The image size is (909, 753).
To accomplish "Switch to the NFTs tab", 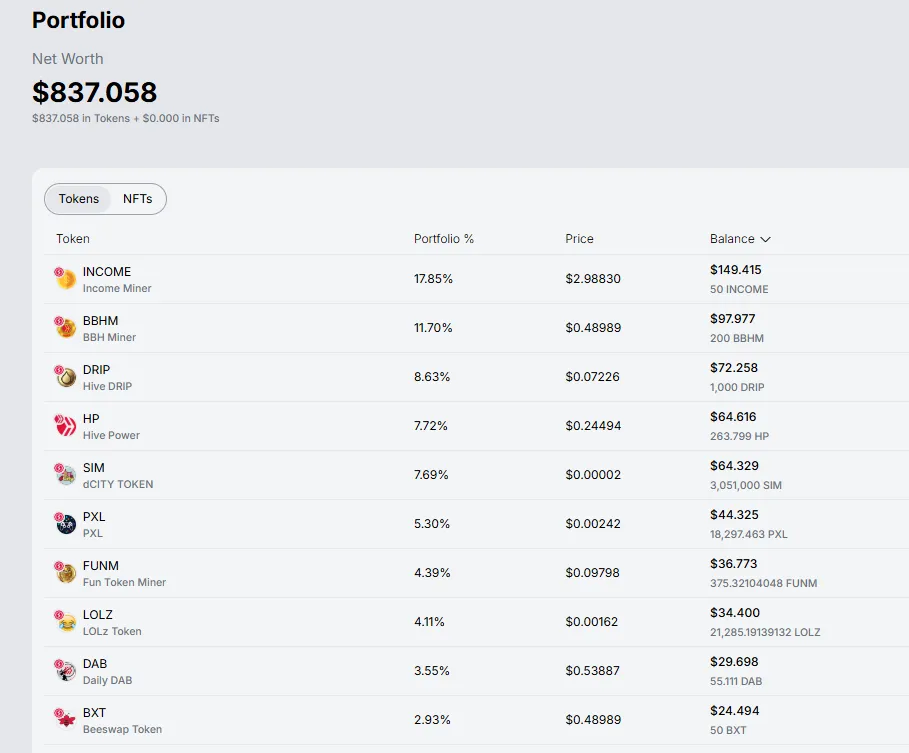I will [x=137, y=199].
